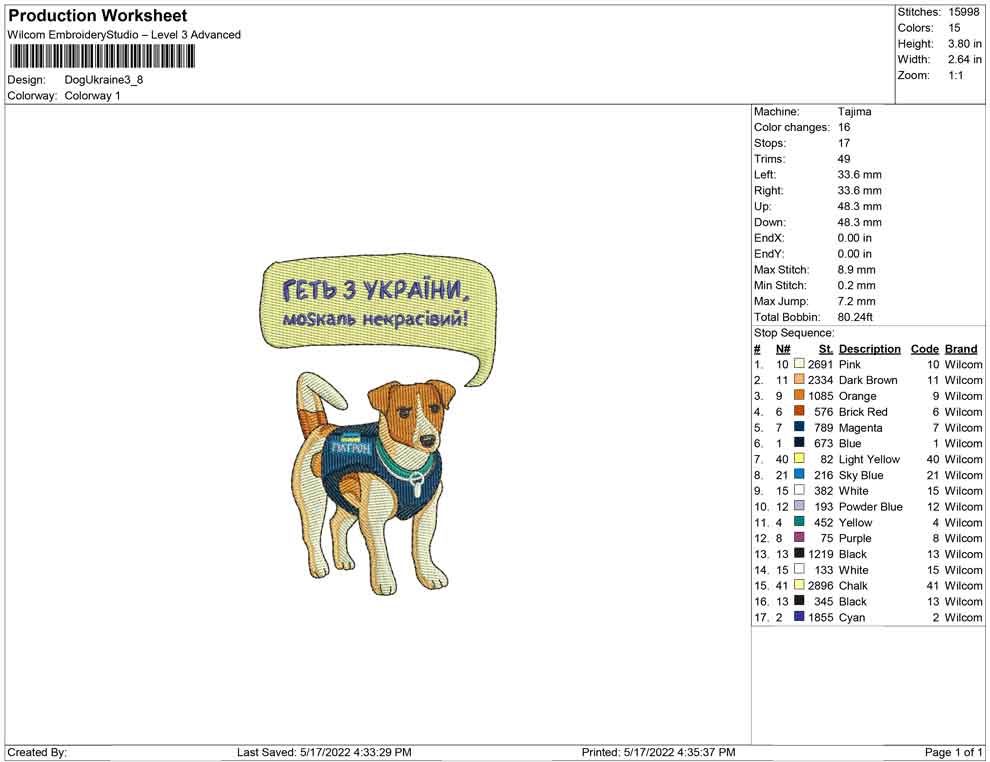
Task: Click the Purple thread color swatch
Action: 799,537
